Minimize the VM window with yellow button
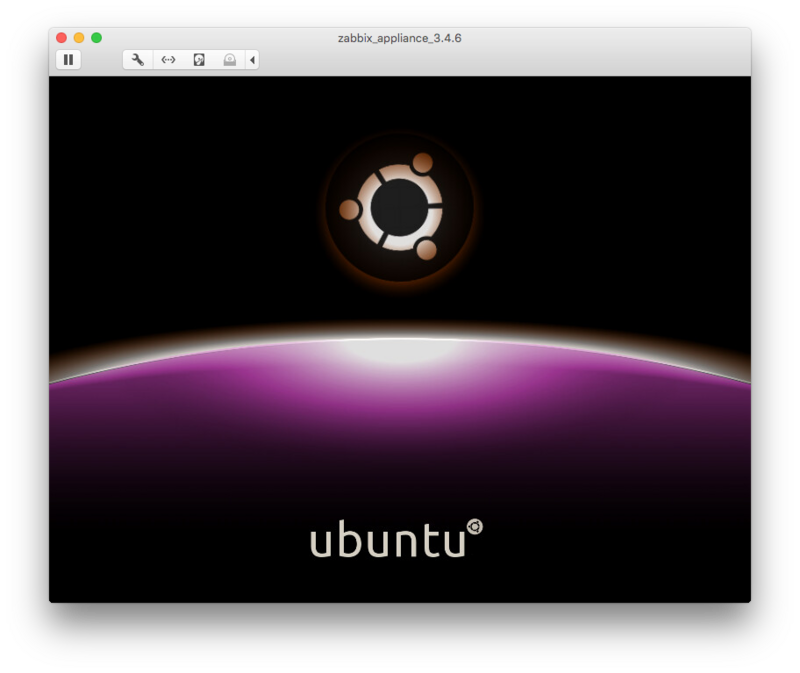Viewport: 800px width, 673px height. 79,38
